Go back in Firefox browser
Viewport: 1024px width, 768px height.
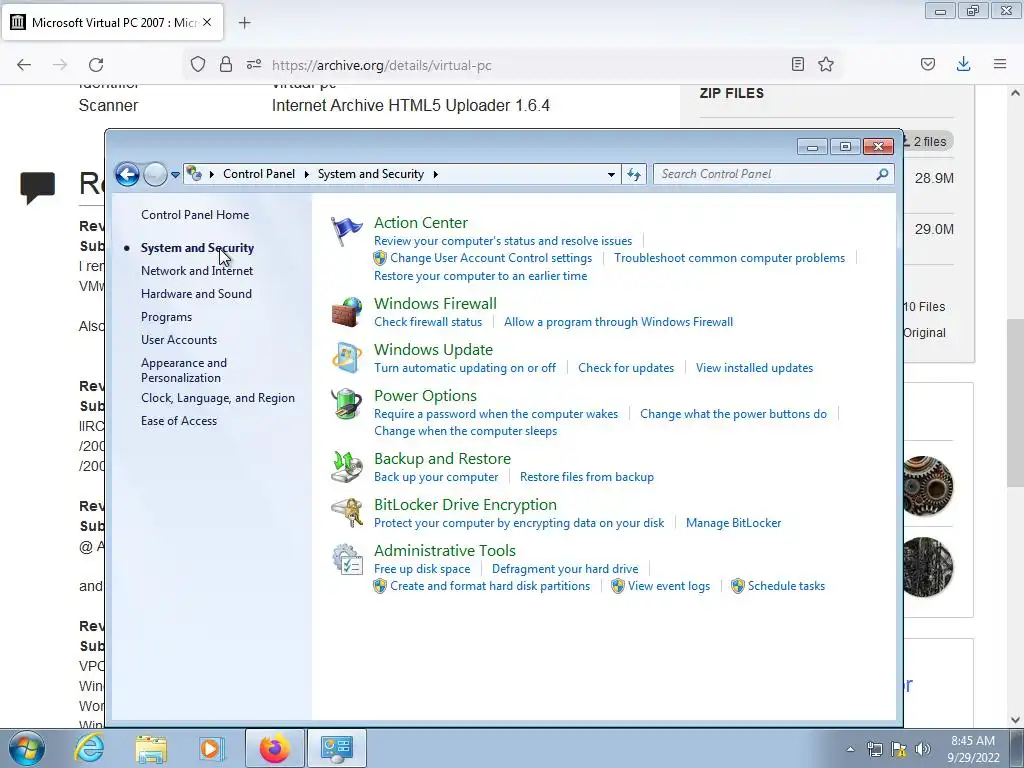(24, 65)
